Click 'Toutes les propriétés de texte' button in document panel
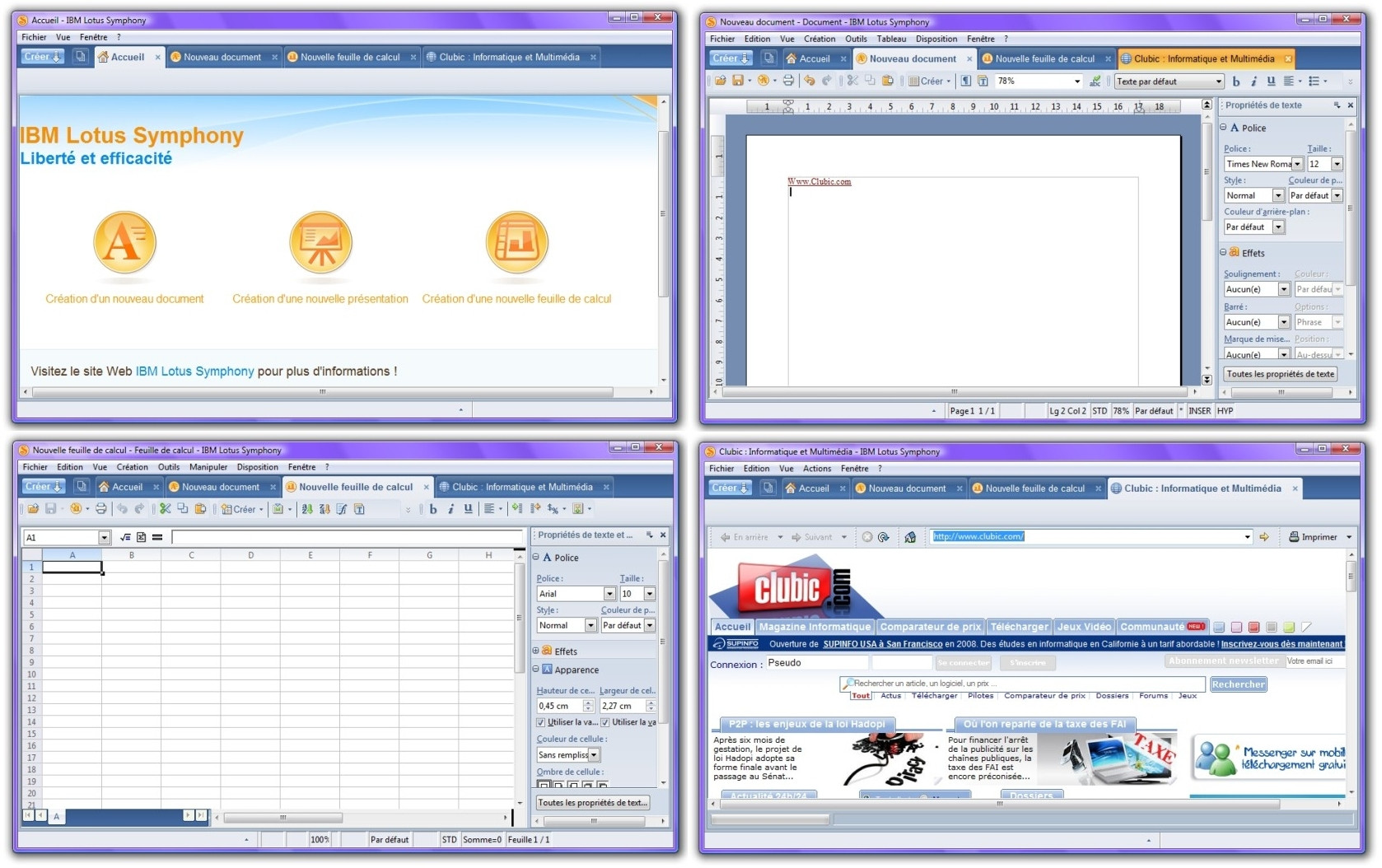Image resolution: width=1382 pixels, height=868 pixels. [x=1281, y=374]
